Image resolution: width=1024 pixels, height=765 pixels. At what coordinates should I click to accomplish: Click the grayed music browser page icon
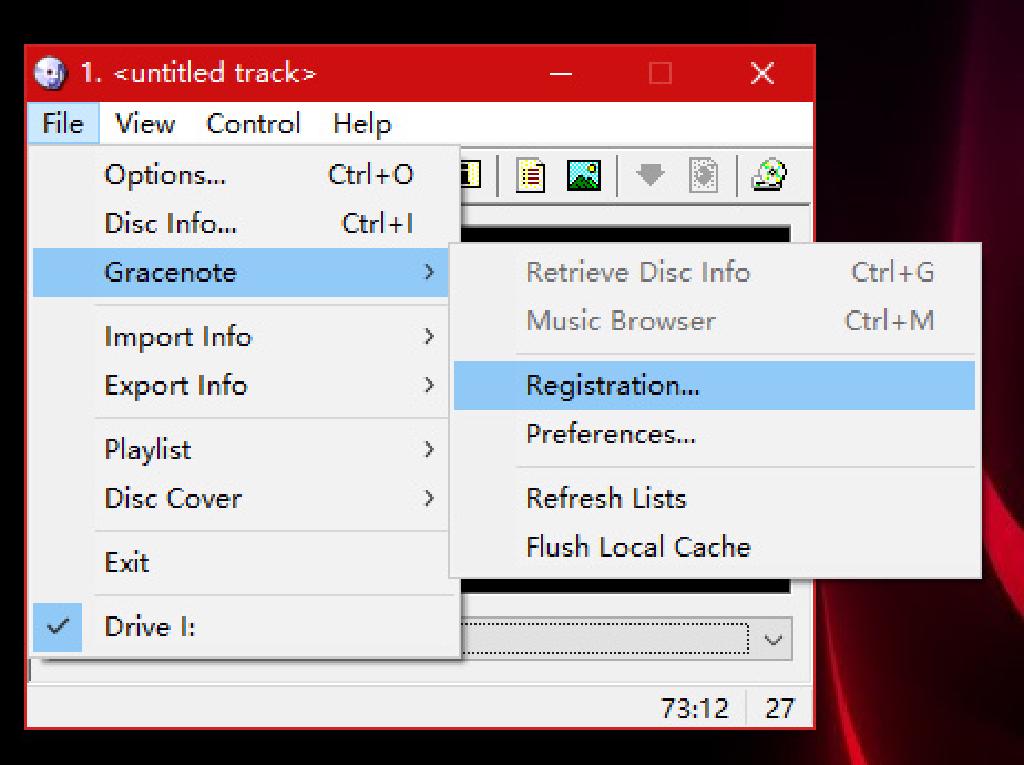click(703, 175)
